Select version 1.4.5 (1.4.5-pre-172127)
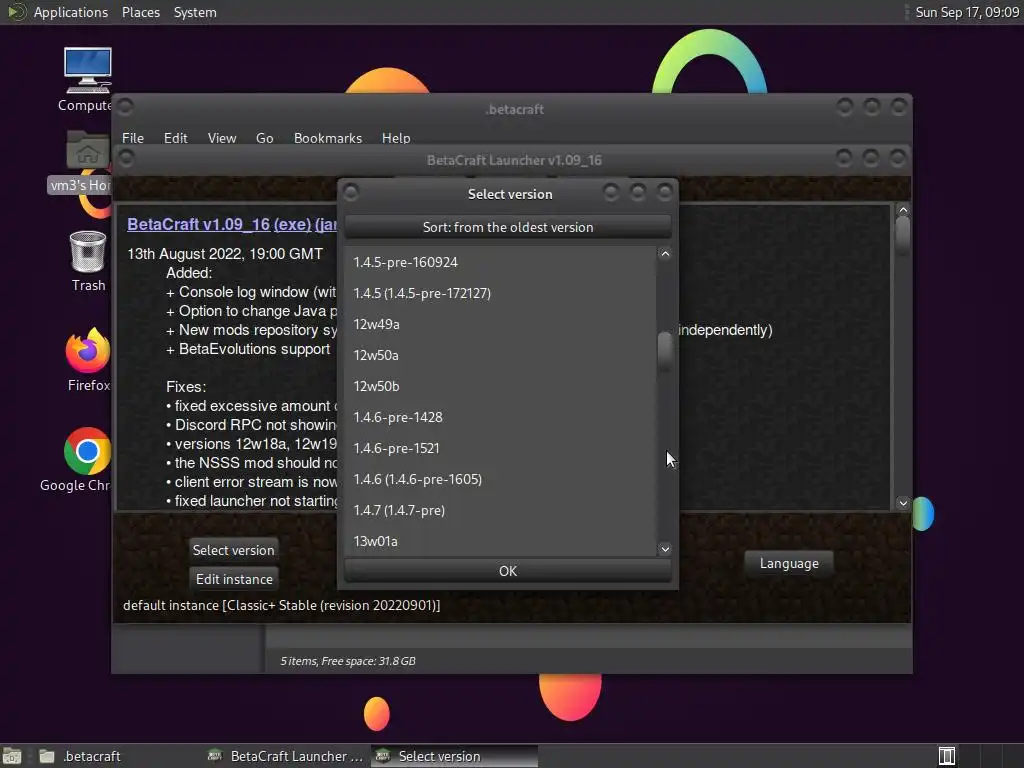This screenshot has width=1024, height=768. point(500,293)
